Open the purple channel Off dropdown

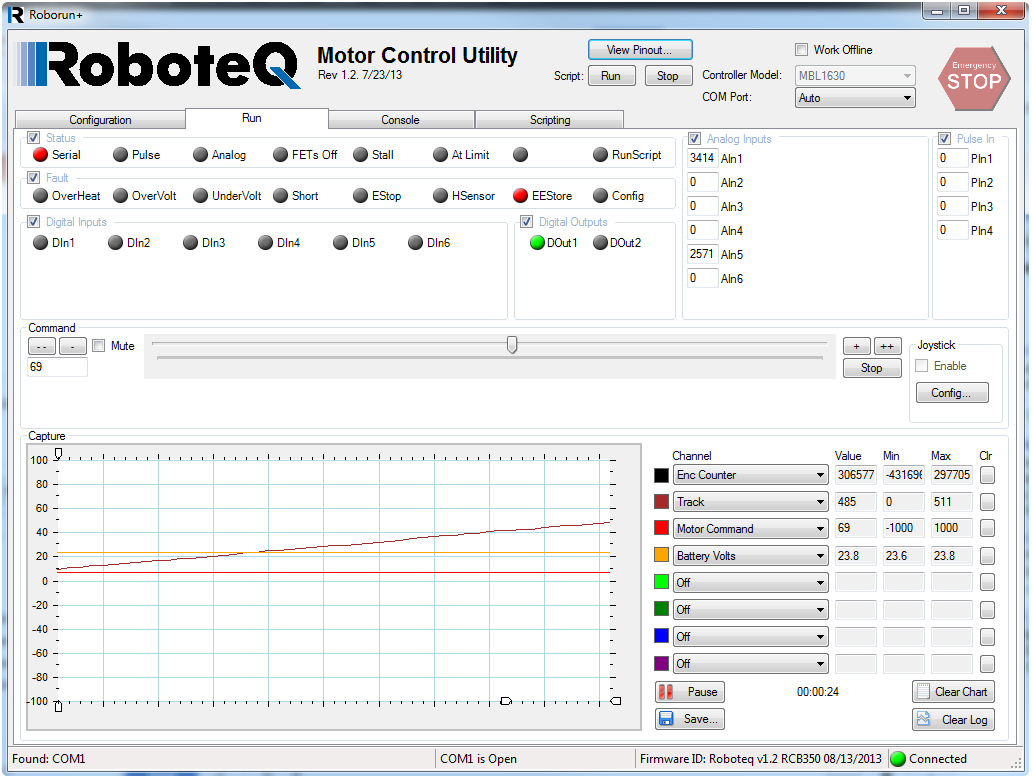750,664
